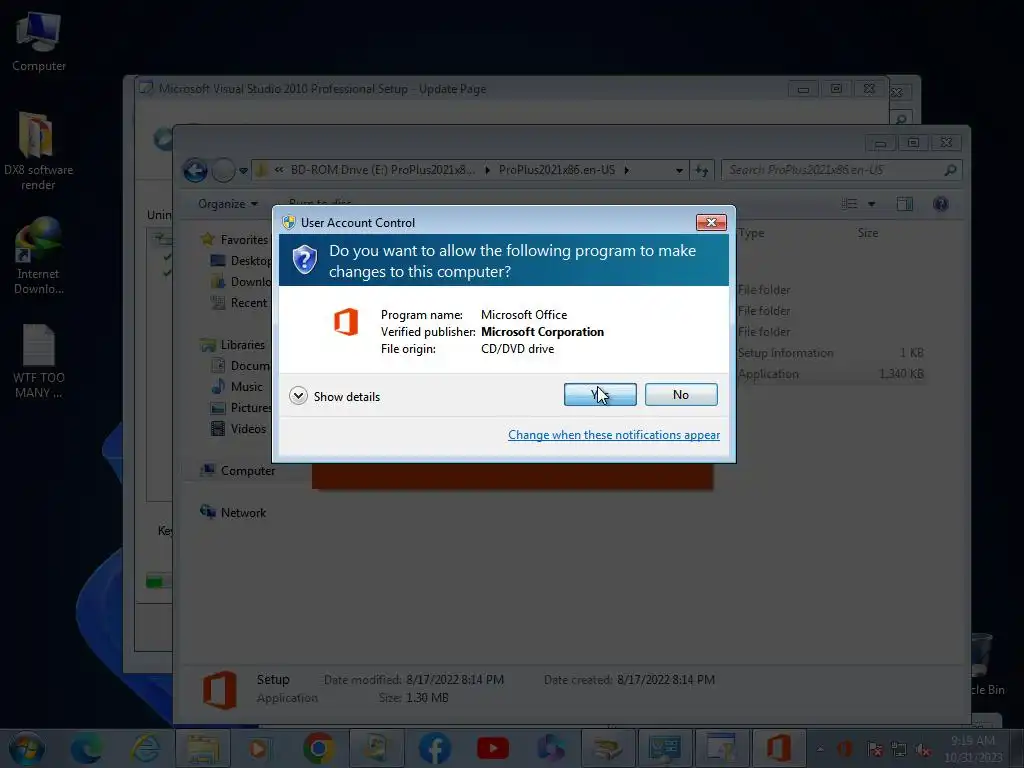Show hidden system tray icons arrow

click(x=820, y=749)
